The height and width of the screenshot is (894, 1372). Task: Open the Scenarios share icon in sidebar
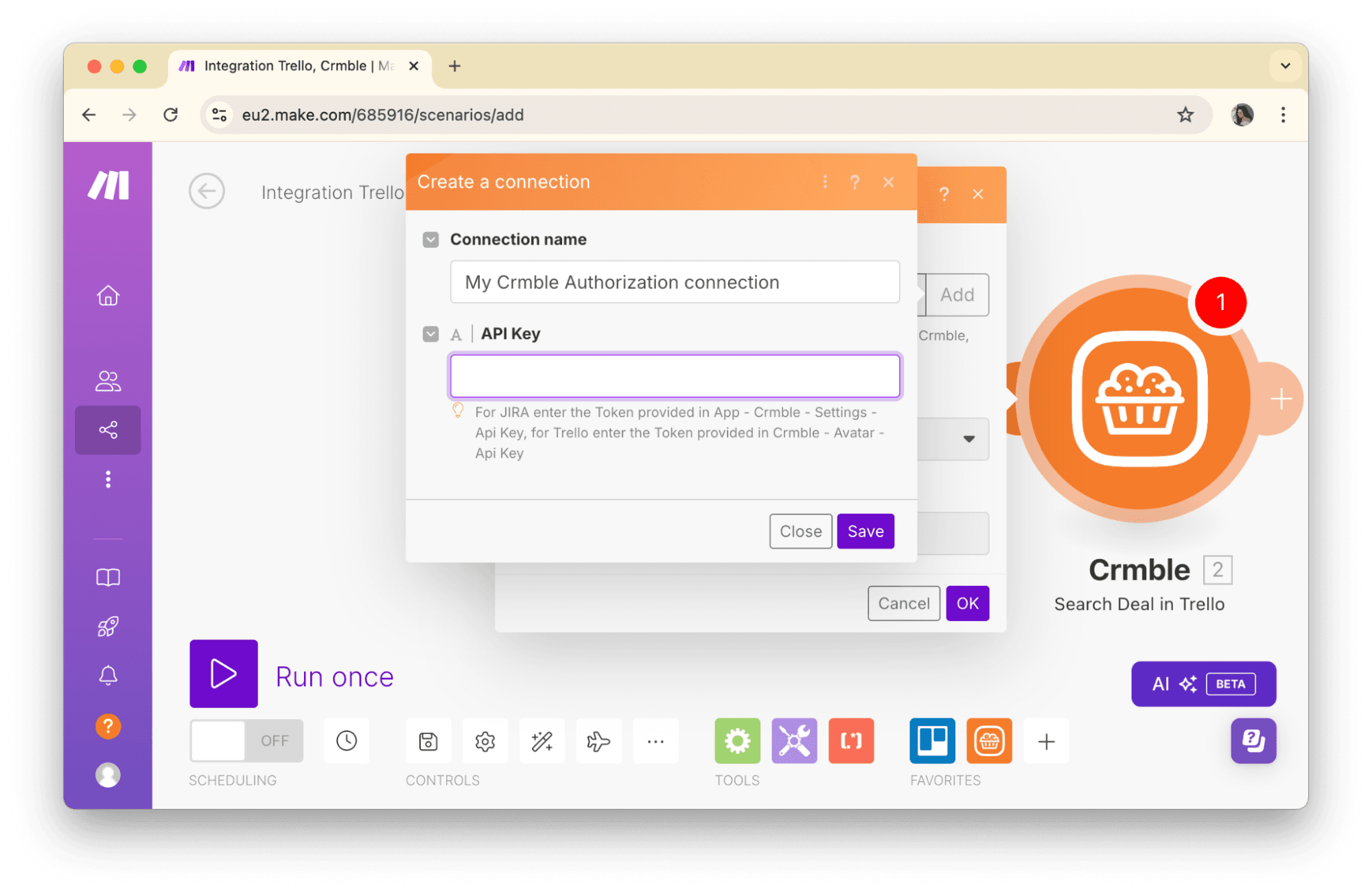point(108,430)
